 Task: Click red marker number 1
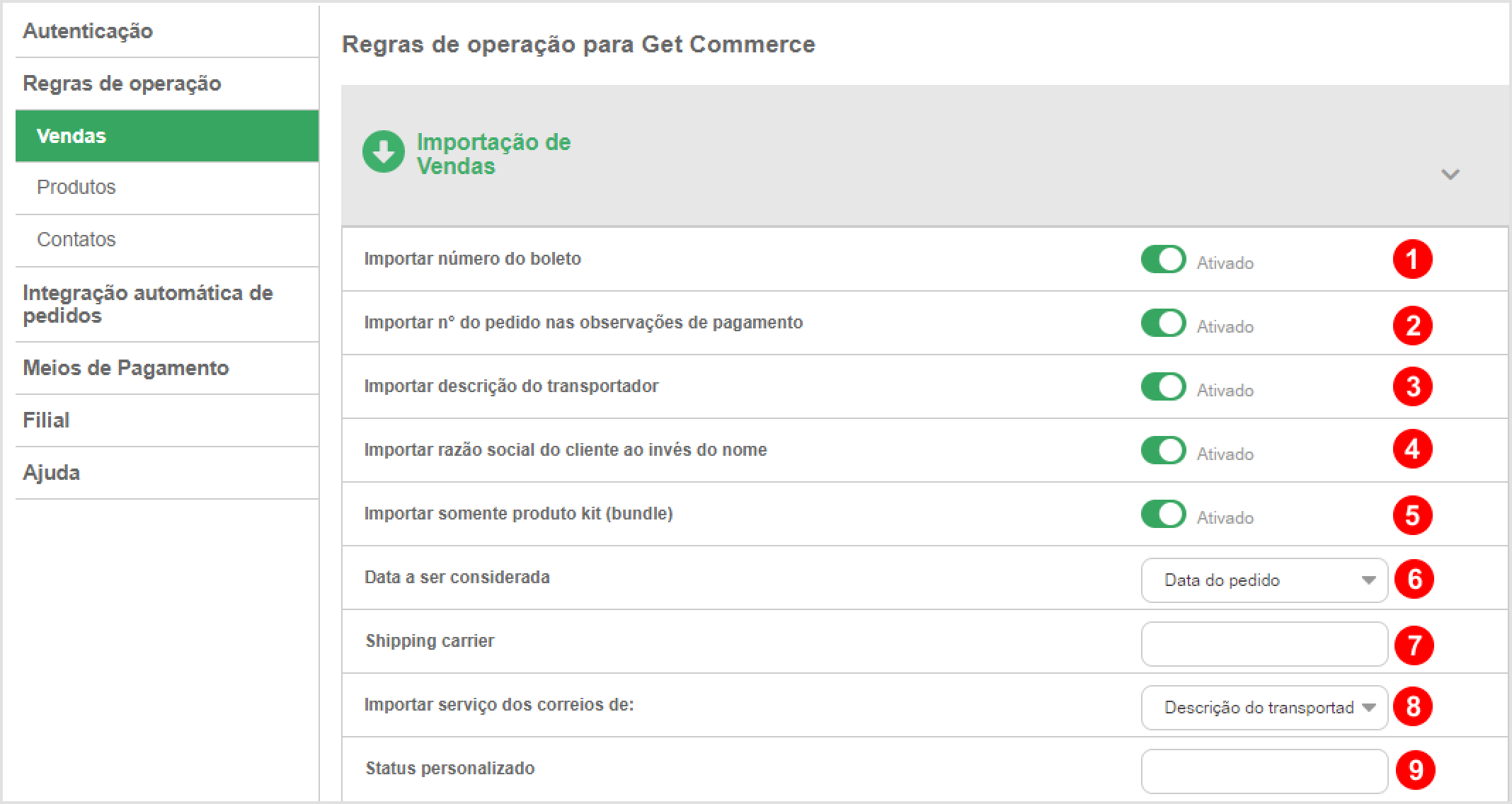tap(1412, 259)
